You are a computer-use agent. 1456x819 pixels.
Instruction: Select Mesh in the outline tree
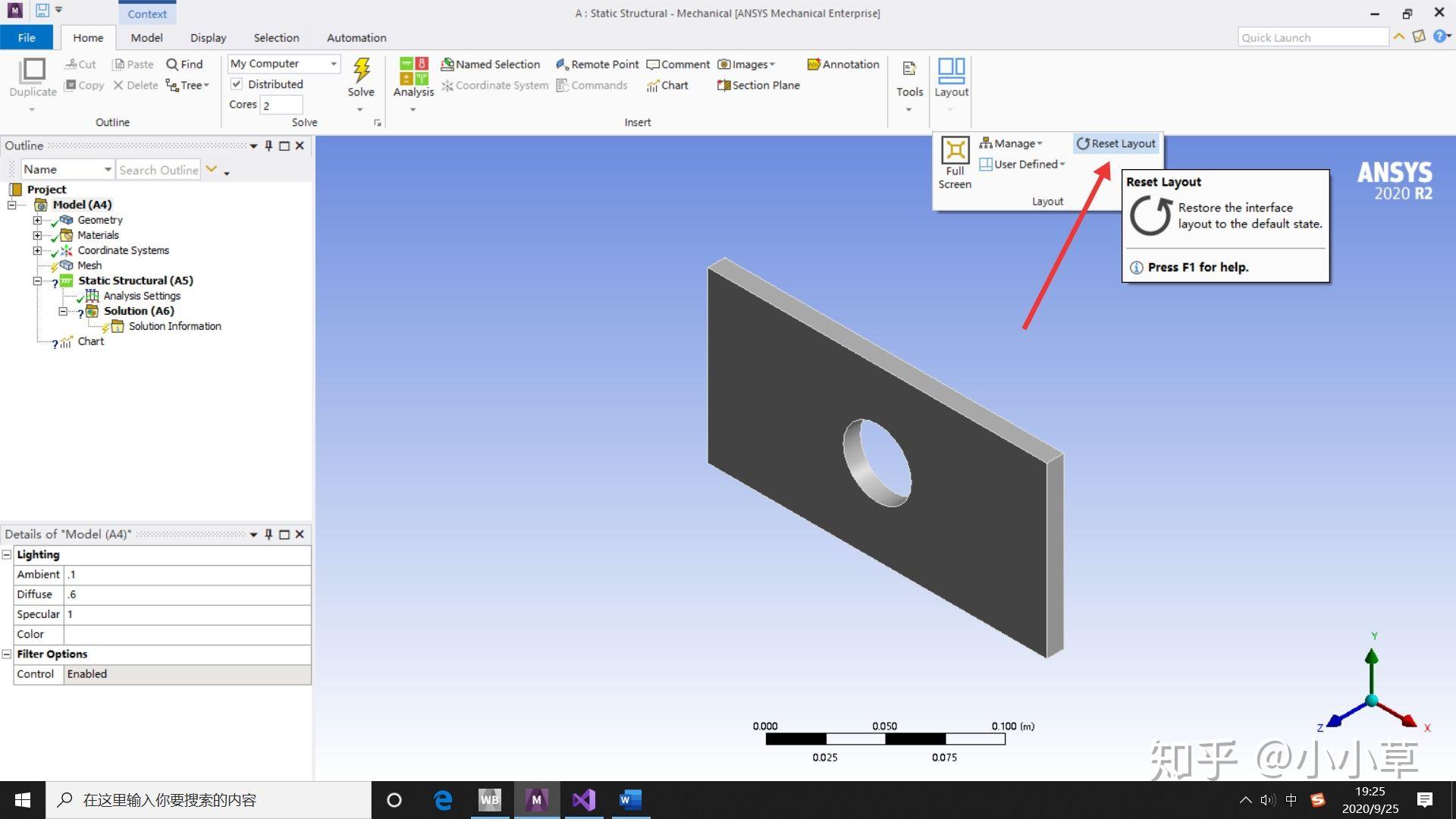pyautogui.click(x=89, y=265)
